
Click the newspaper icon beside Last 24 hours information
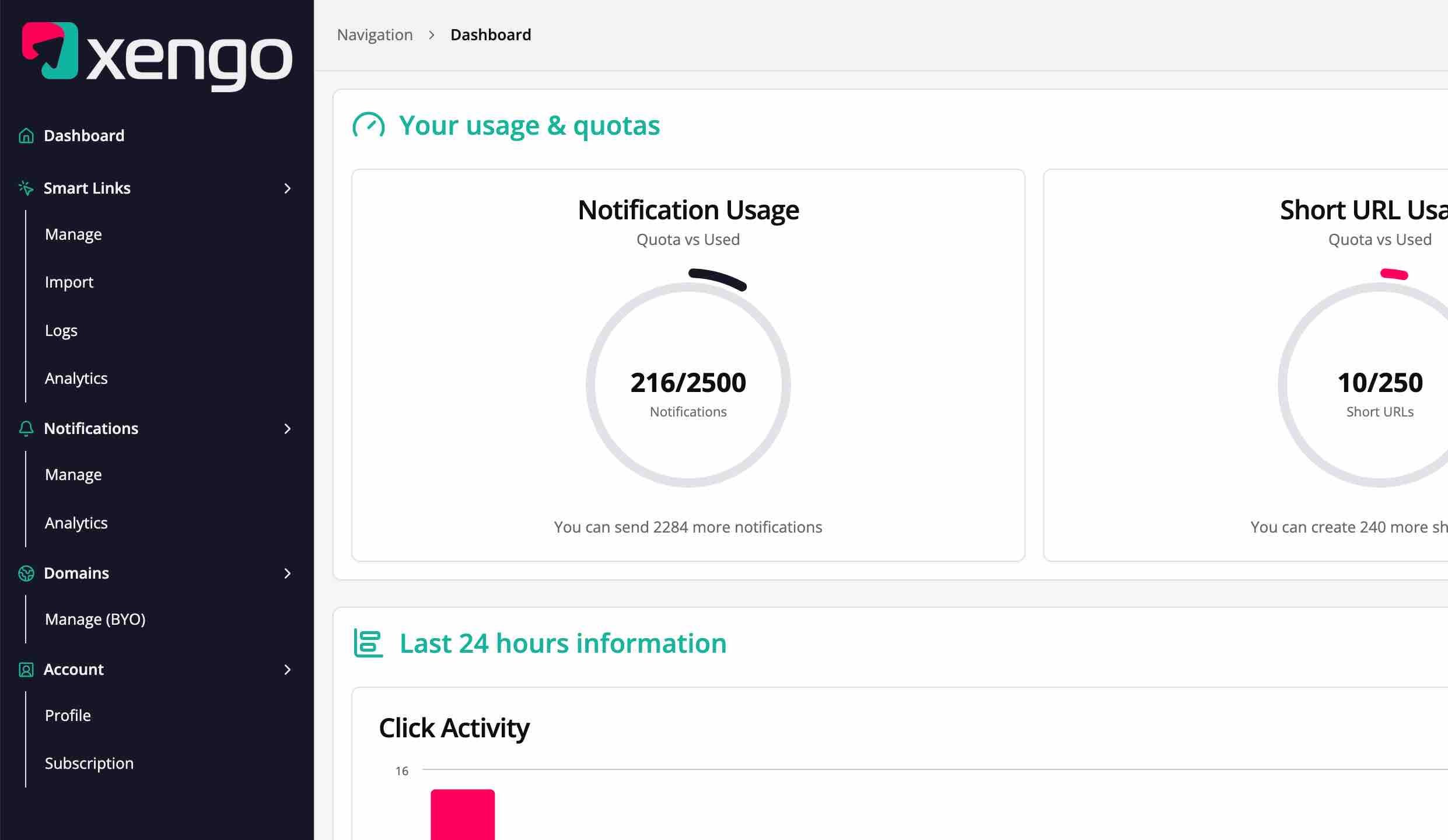click(368, 643)
